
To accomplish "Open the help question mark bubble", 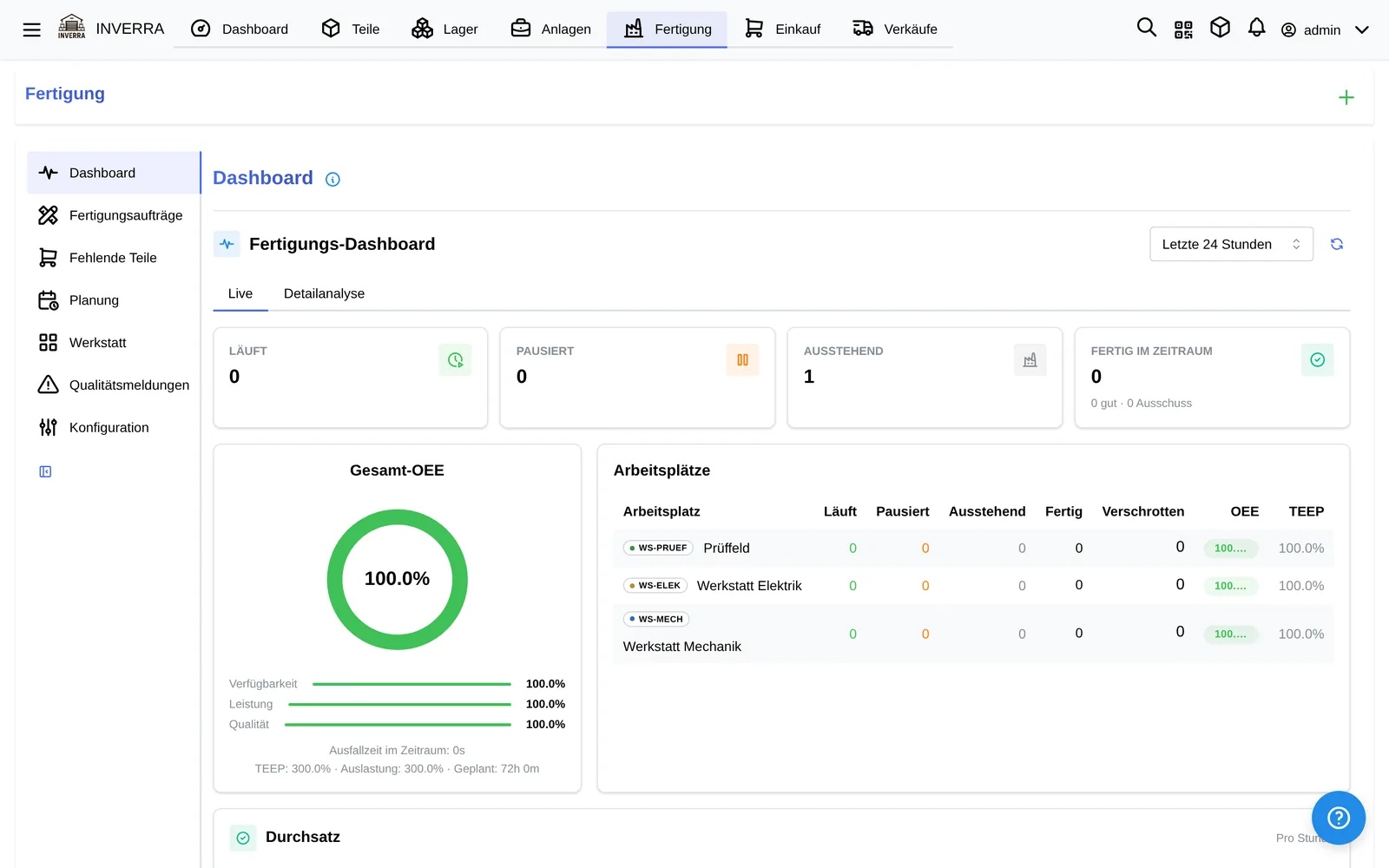I will (x=1338, y=818).
